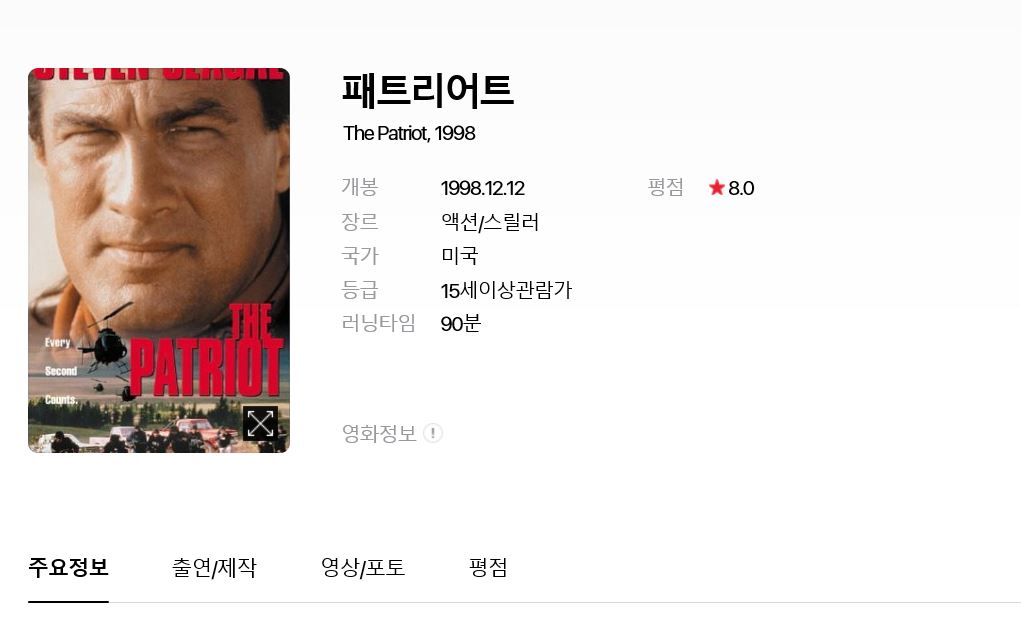Select the 영상/포토 tab
1021x634 pixels.
(363, 568)
